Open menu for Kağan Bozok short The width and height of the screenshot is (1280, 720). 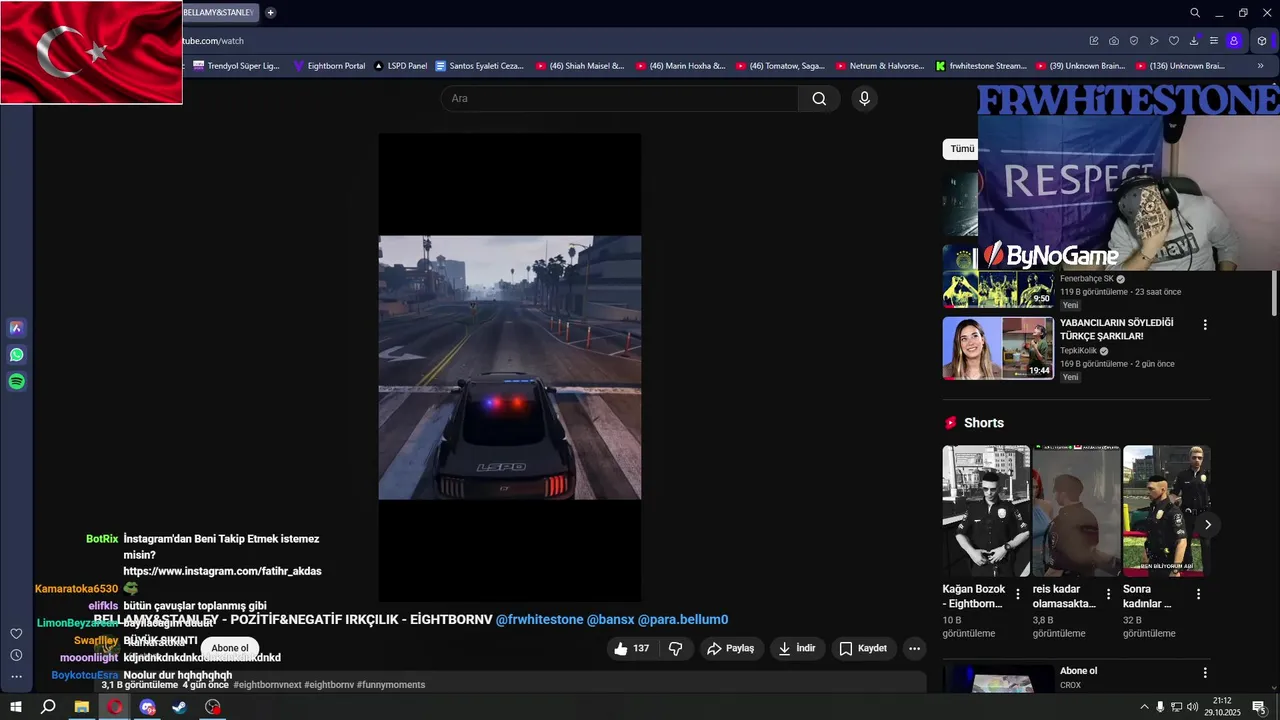tap(1018, 594)
